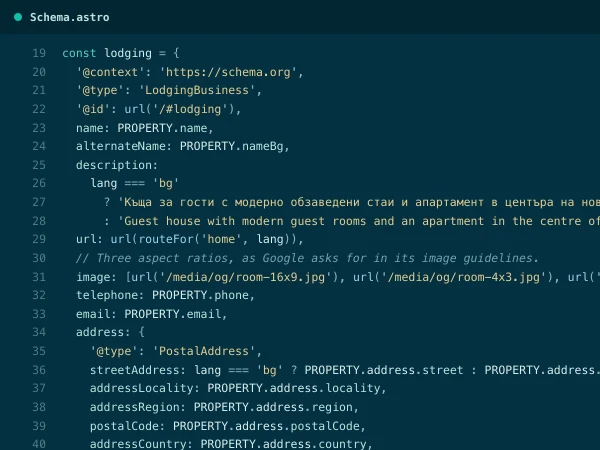The width and height of the screenshot is (600, 450).
Task: Click '/media/og/room-4x3.jpg' path
Action: [x=463, y=277]
